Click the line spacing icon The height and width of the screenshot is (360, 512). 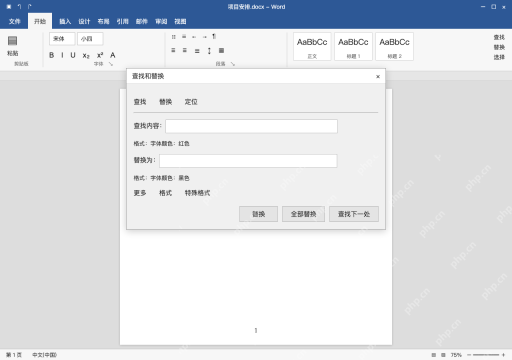pyautogui.click(x=209, y=51)
